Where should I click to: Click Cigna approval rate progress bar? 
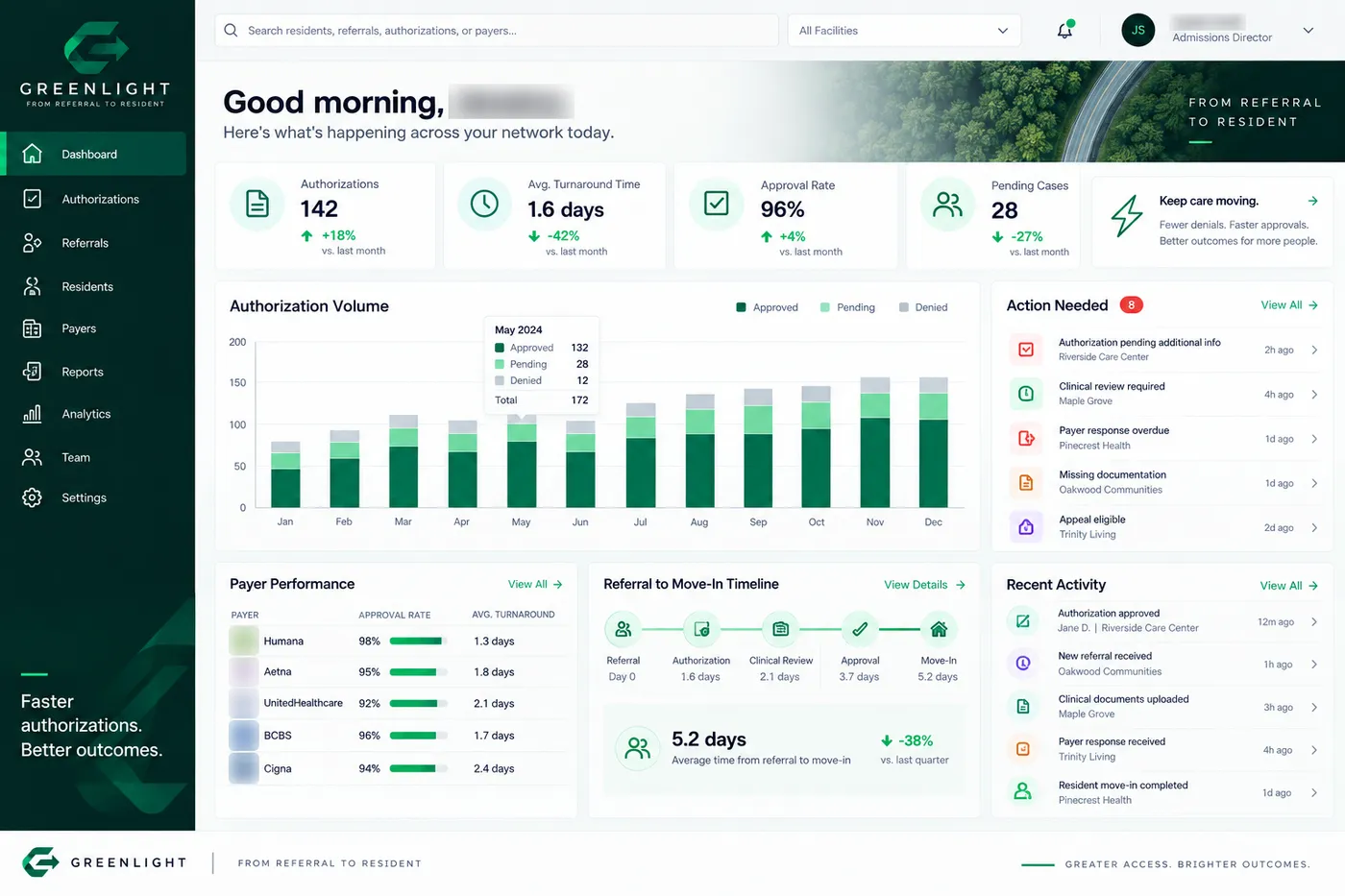coord(419,768)
